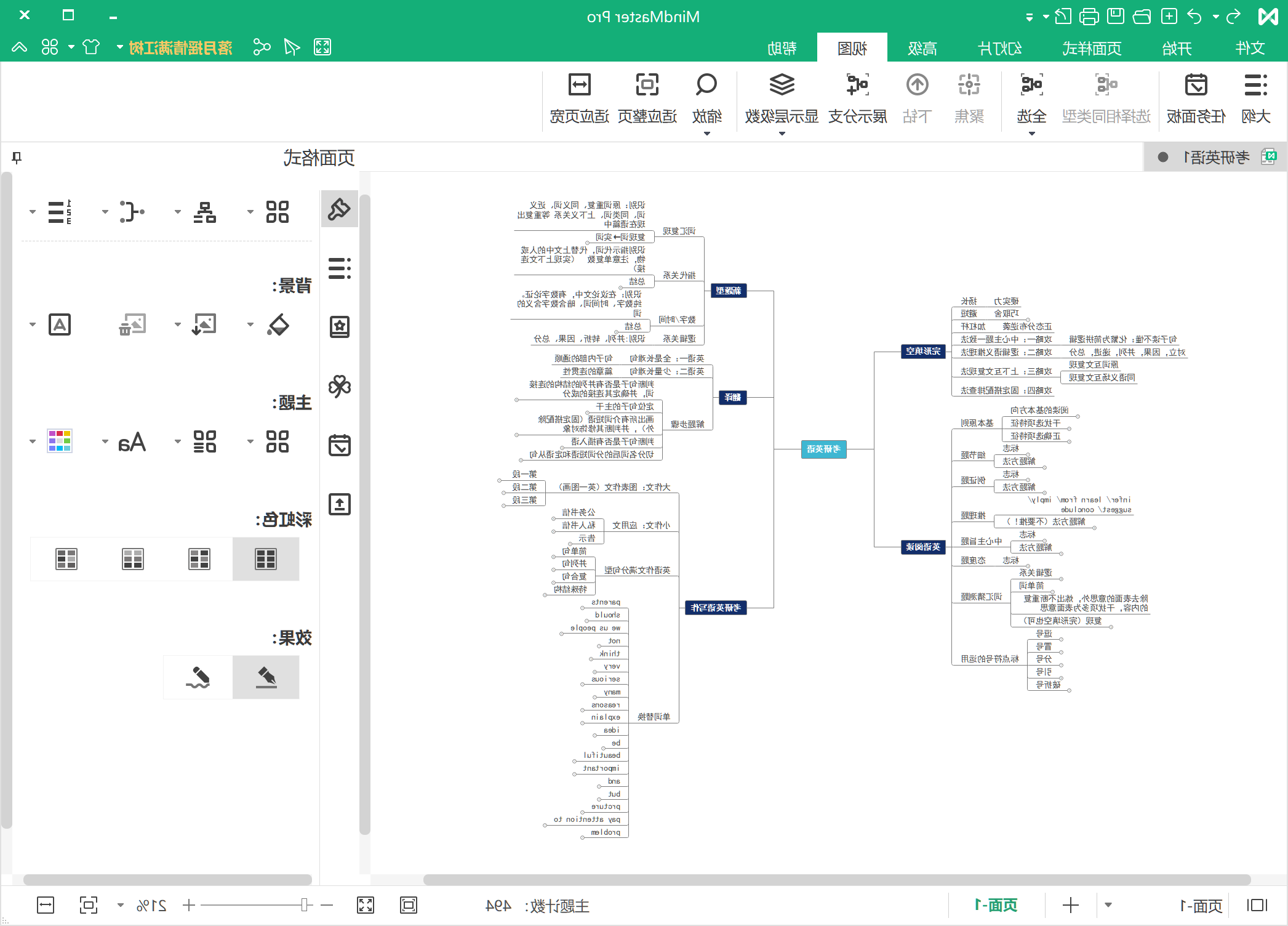Open the page list dropdown in status bar
The width and height of the screenshot is (1288, 926).
(x=1108, y=905)
